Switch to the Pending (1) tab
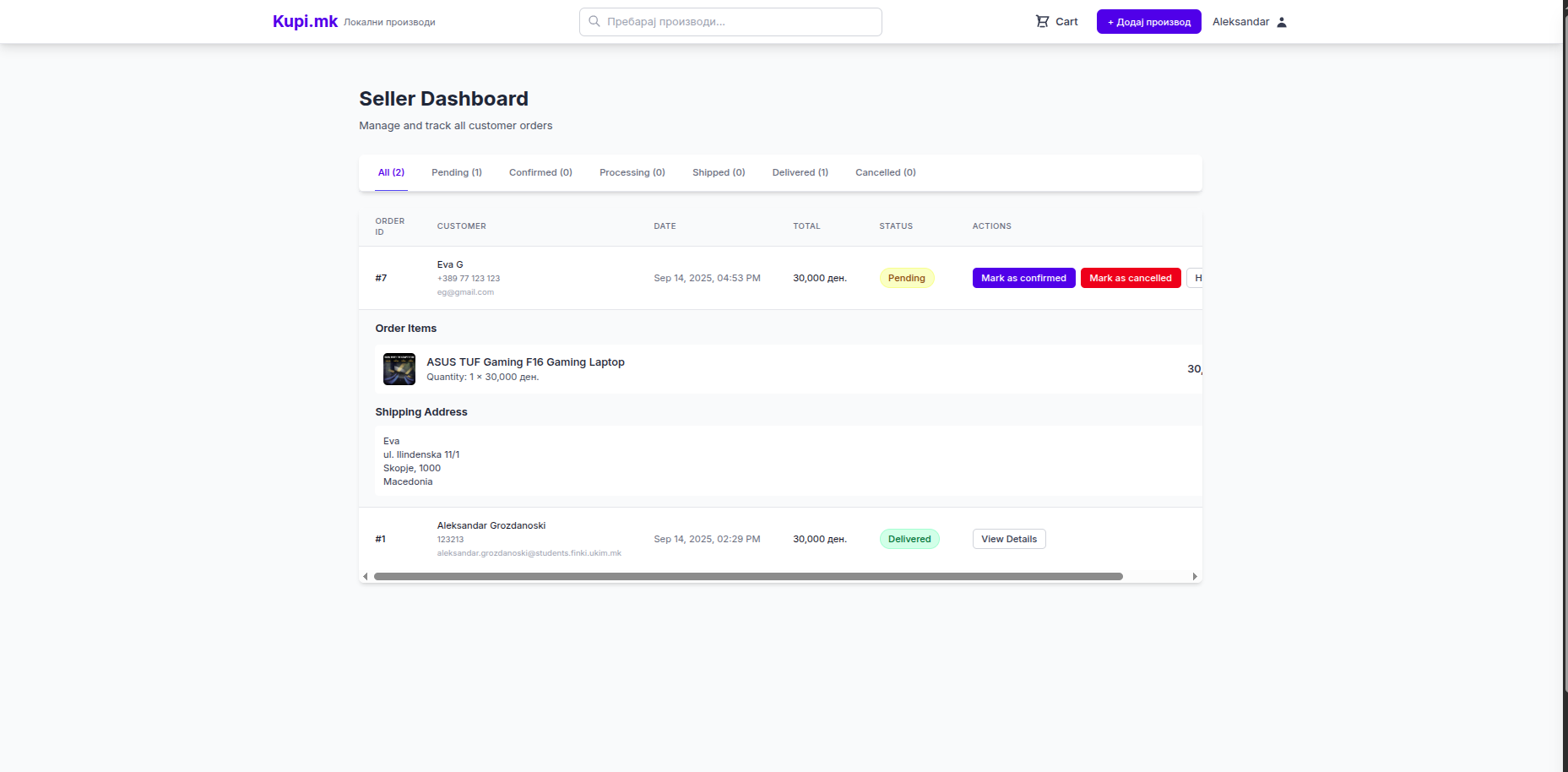The image size is (1568, 772). [456, 172]
